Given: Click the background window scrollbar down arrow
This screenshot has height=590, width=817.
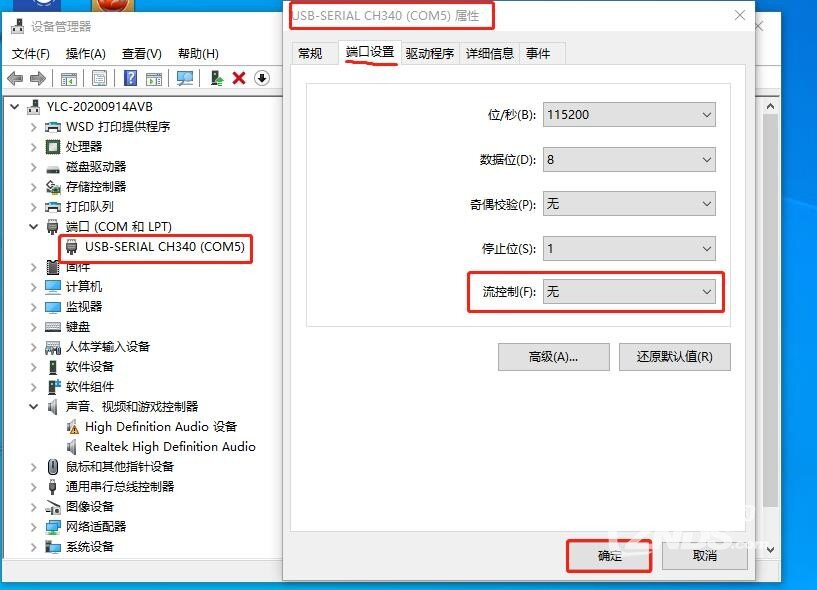Looking at the screenshot, I should (x=770, y=550).
